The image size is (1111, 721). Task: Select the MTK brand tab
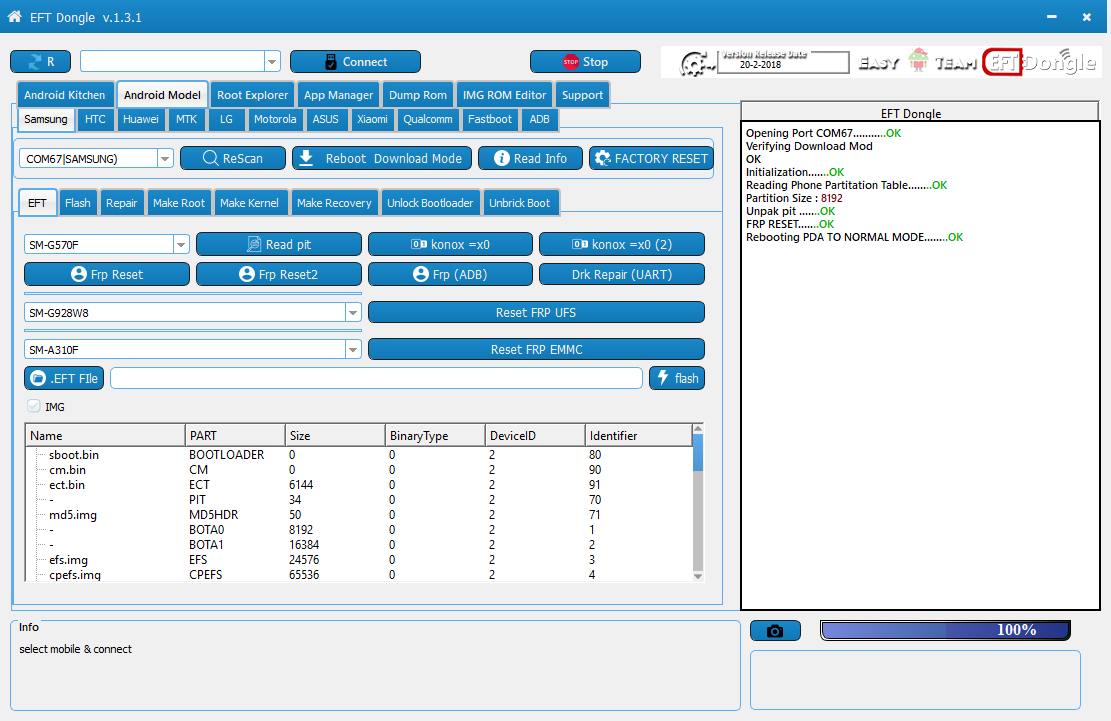click(x=186, y=119)
